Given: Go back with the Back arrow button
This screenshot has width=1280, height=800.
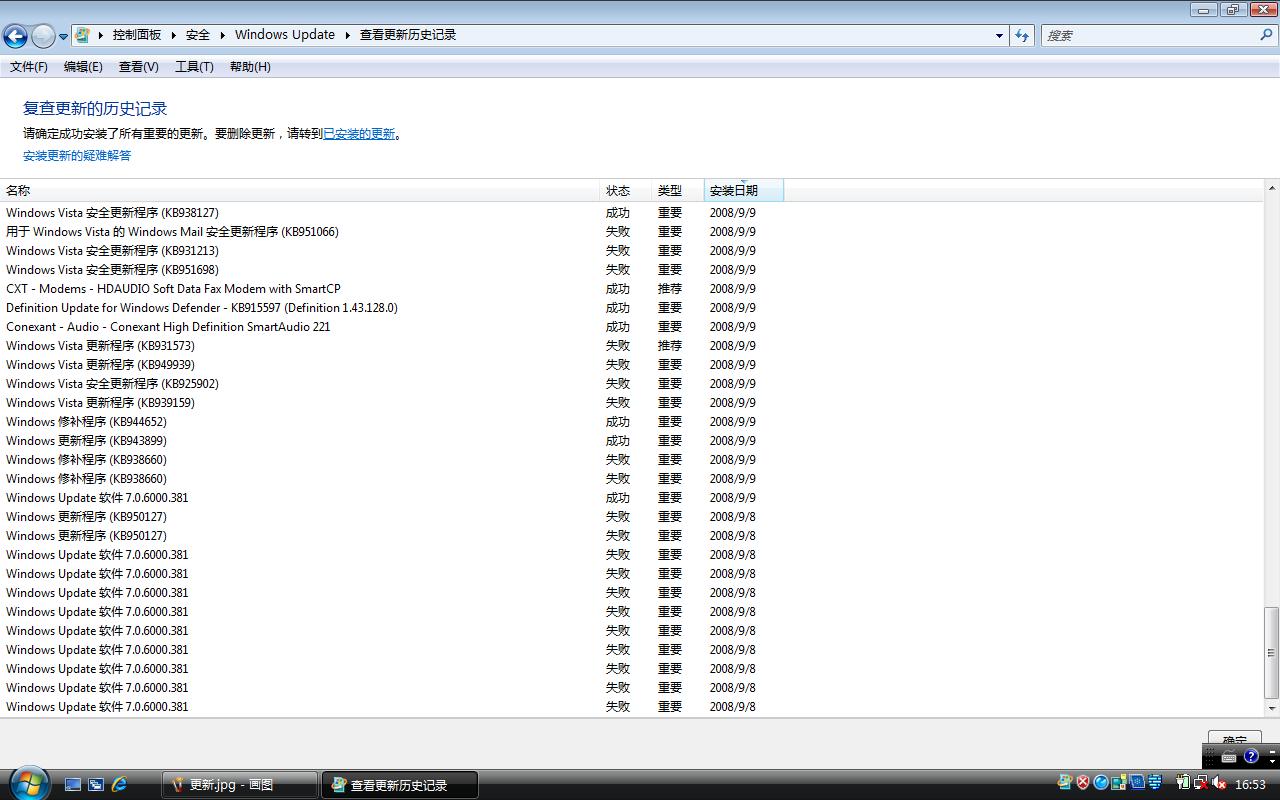Looking at the screenshot, I should [x=15, y=37].
